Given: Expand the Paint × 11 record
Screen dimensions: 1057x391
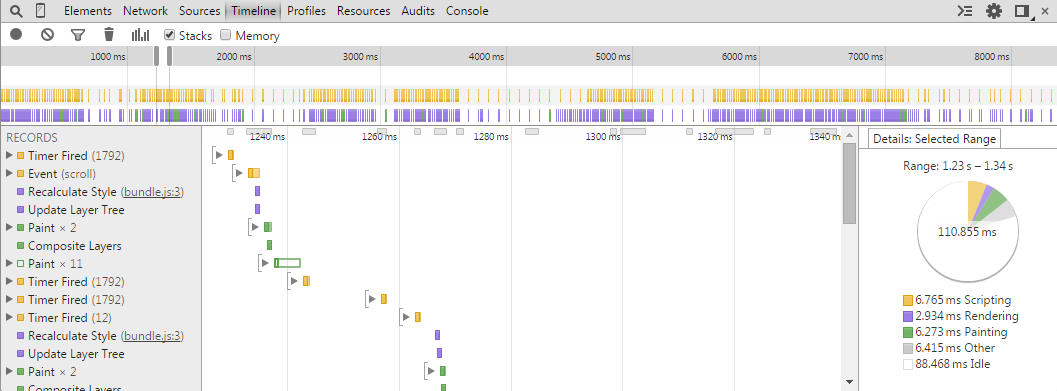Looking at the screenshot, I should [x=9, y=264].
